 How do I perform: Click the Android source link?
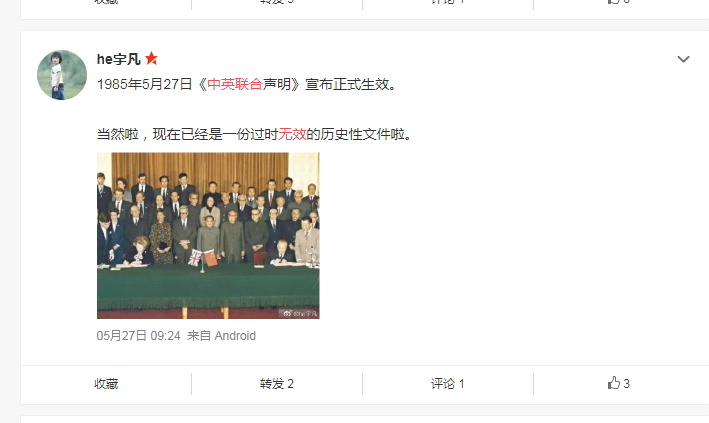[x=235, y=336]
